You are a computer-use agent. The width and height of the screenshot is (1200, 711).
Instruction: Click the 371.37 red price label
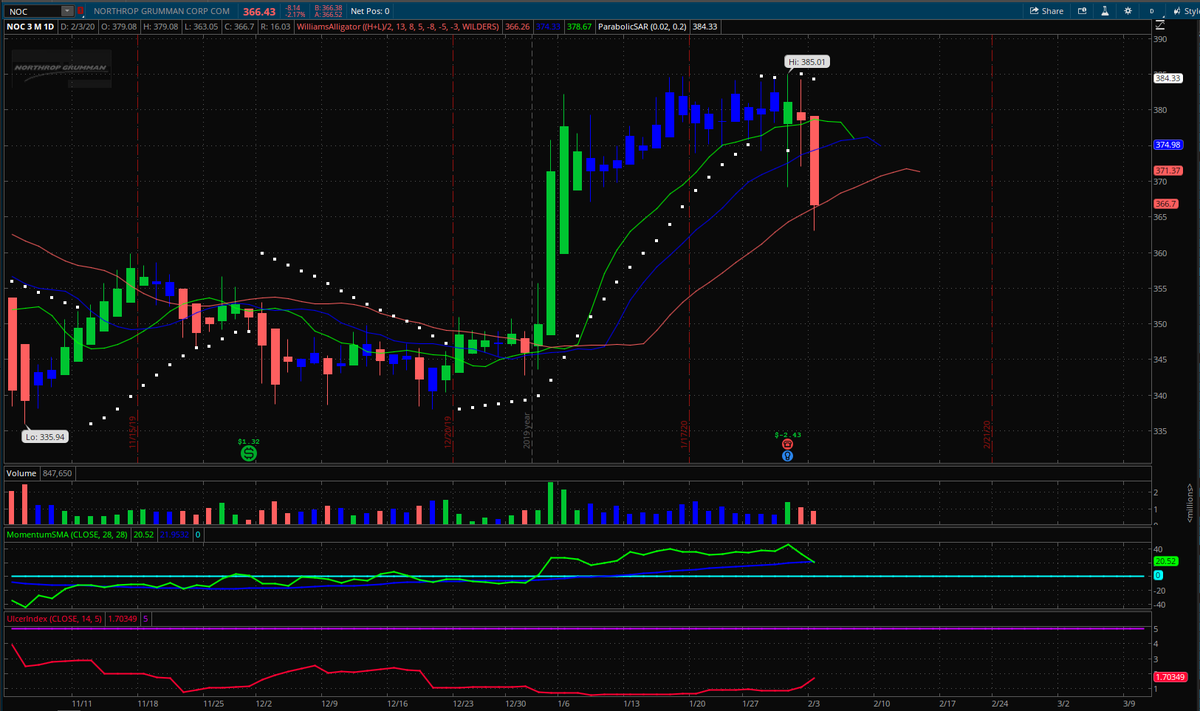1168,170
